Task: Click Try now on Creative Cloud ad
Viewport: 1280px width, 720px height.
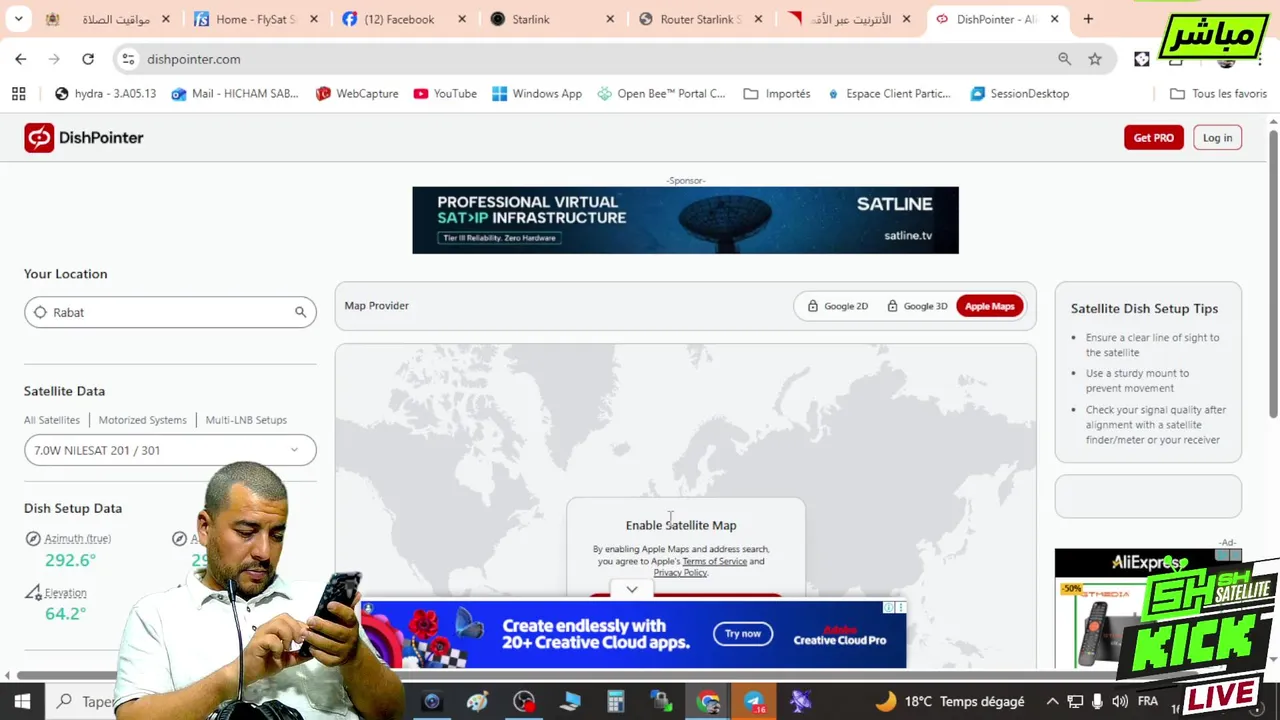Action: pyautogui.click(x=743, y=633)
